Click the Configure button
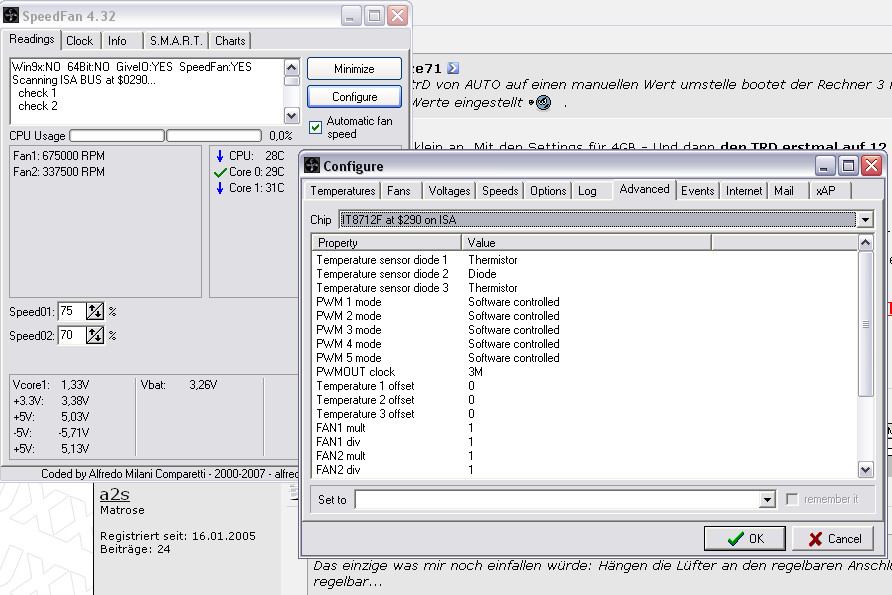The height and width of the screenshot is (595, 892). pyautogui.click(x=354, y=97)
